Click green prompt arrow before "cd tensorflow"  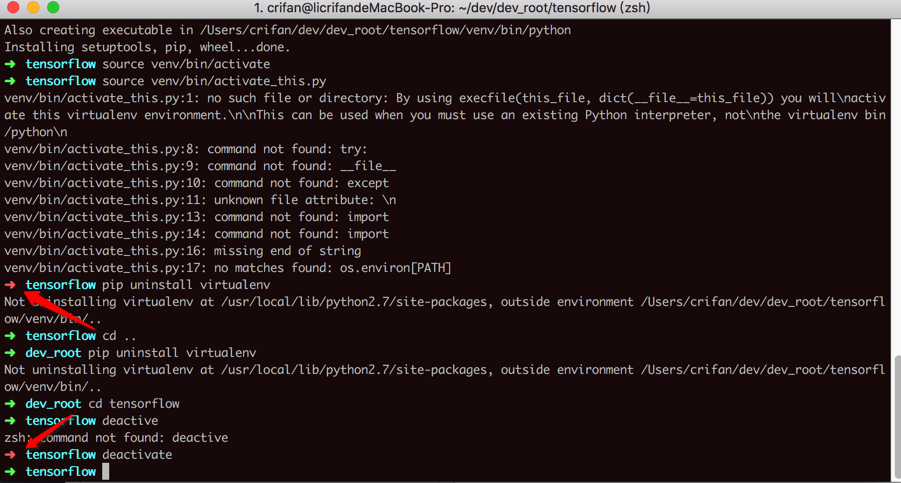point(11,404)
